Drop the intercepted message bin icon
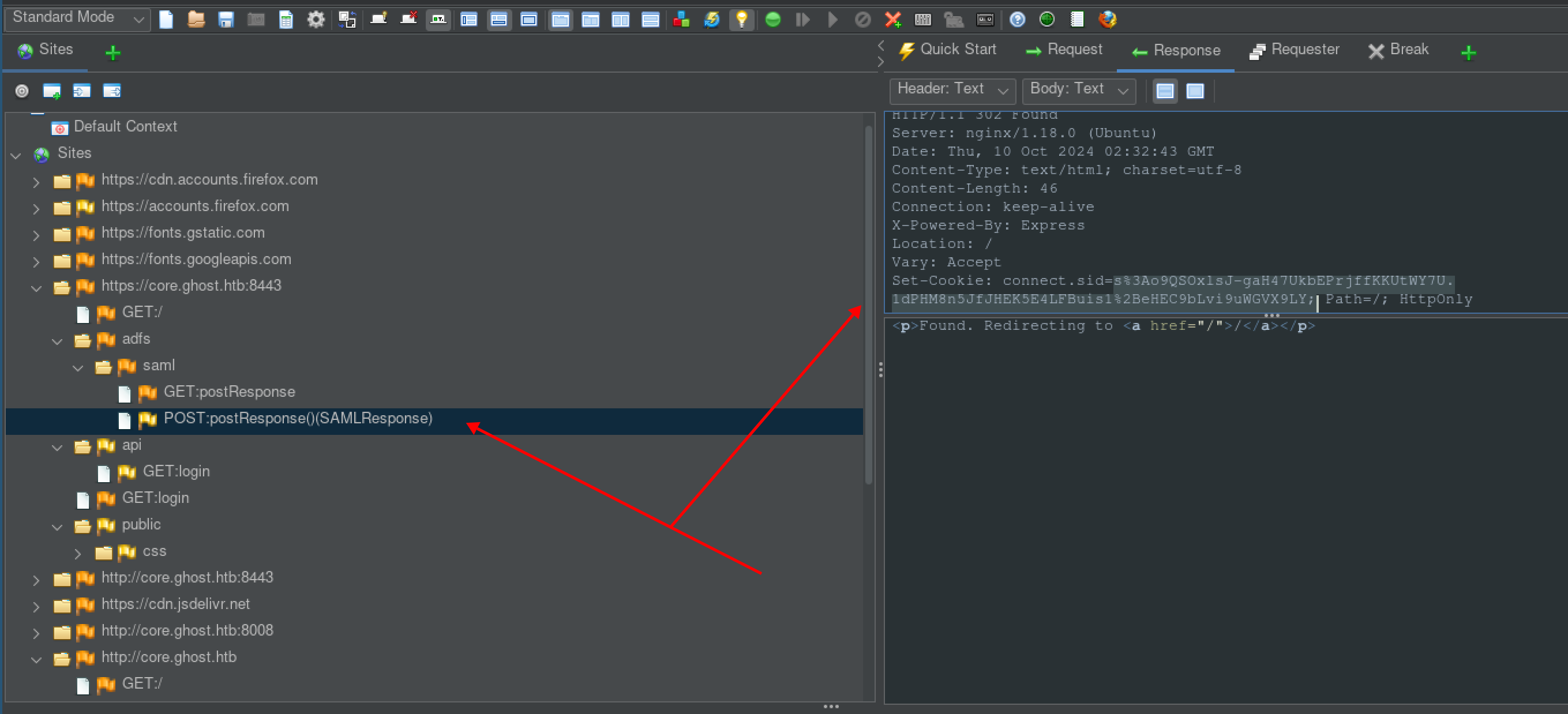Viewport: 1568px width, 714px height. tap(863, 20)
